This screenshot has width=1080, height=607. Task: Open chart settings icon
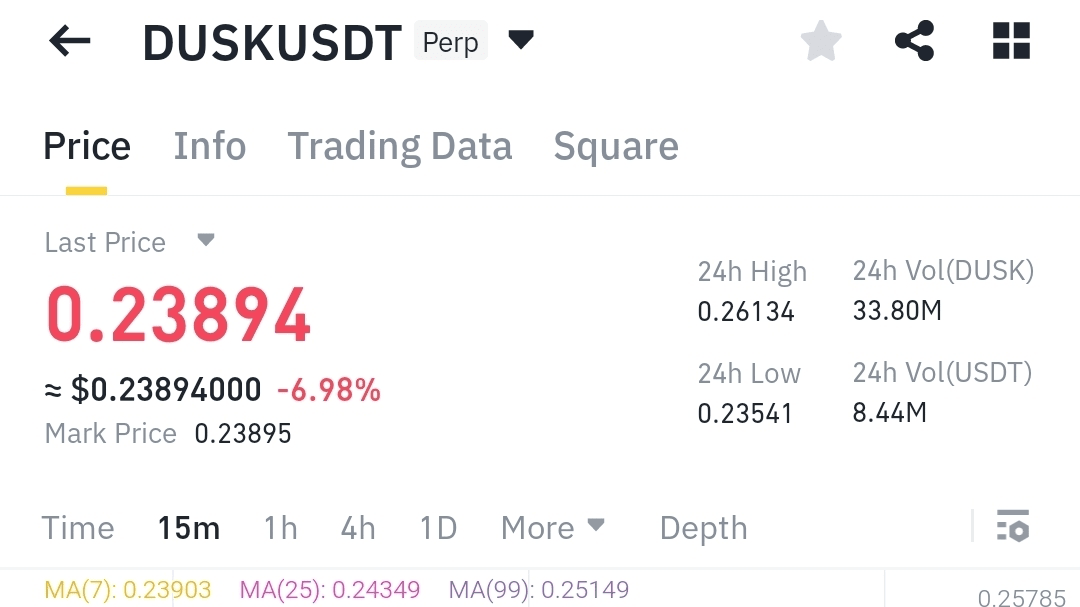click(x=1013, y=526)
